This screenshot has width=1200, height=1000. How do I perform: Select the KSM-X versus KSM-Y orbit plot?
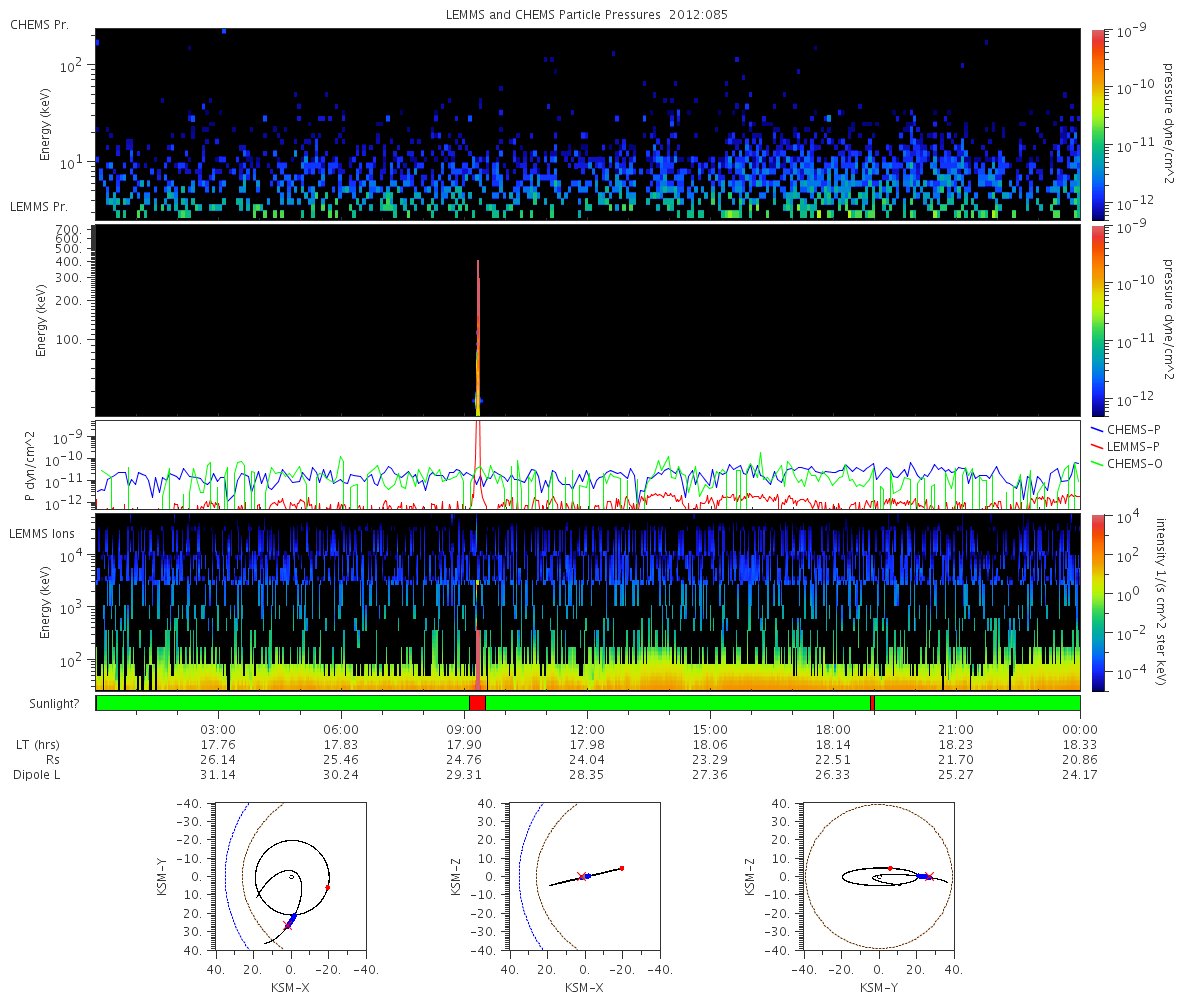(291, 876)
